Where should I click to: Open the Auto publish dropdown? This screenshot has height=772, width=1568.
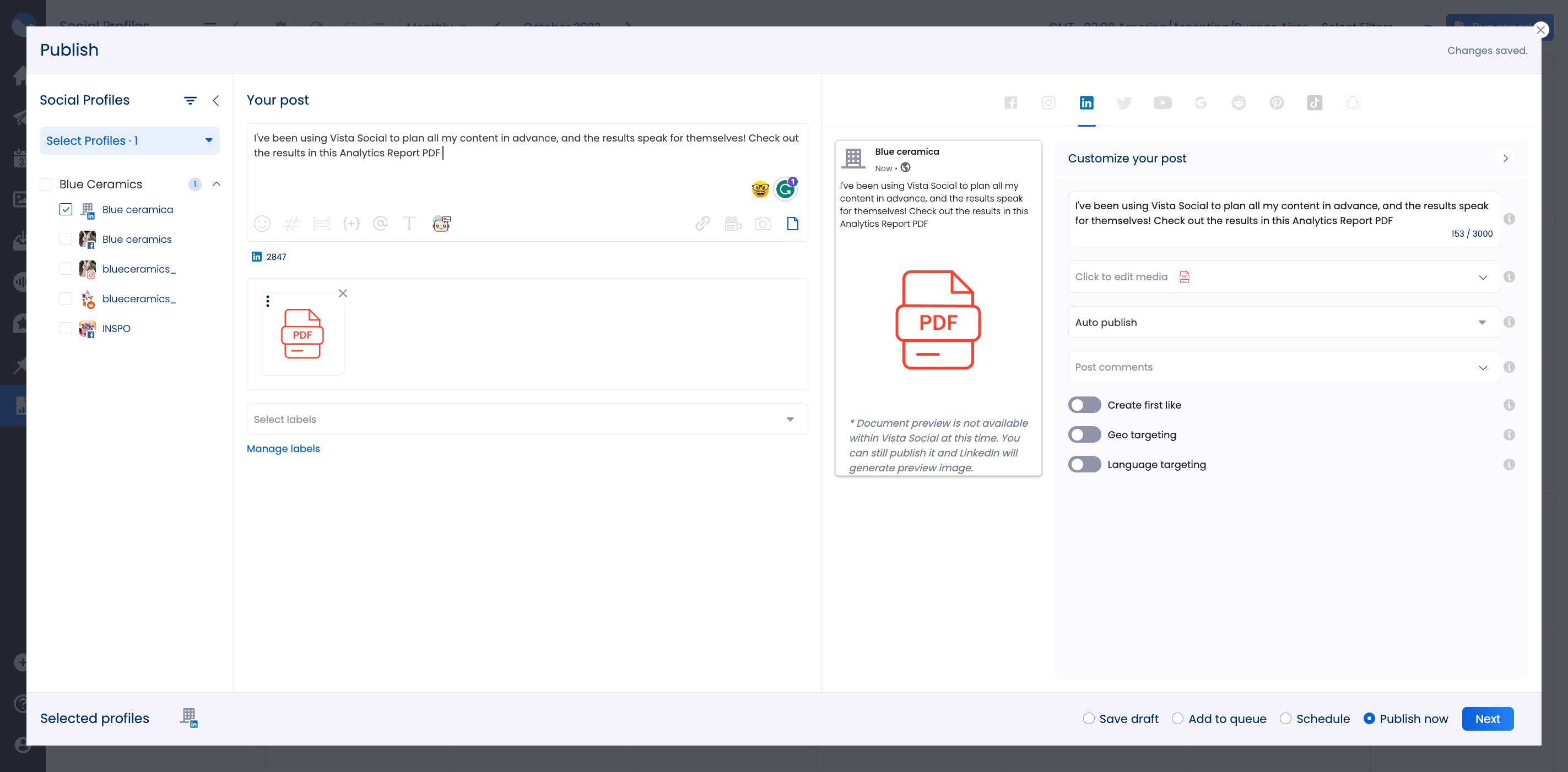point(1283,323)
